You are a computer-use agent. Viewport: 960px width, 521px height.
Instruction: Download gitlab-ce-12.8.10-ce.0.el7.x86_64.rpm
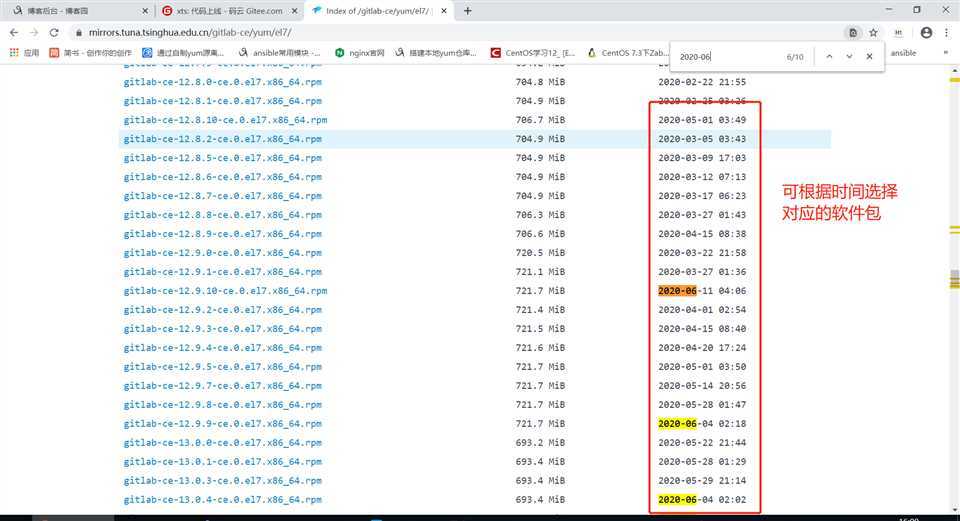(225, 120)
